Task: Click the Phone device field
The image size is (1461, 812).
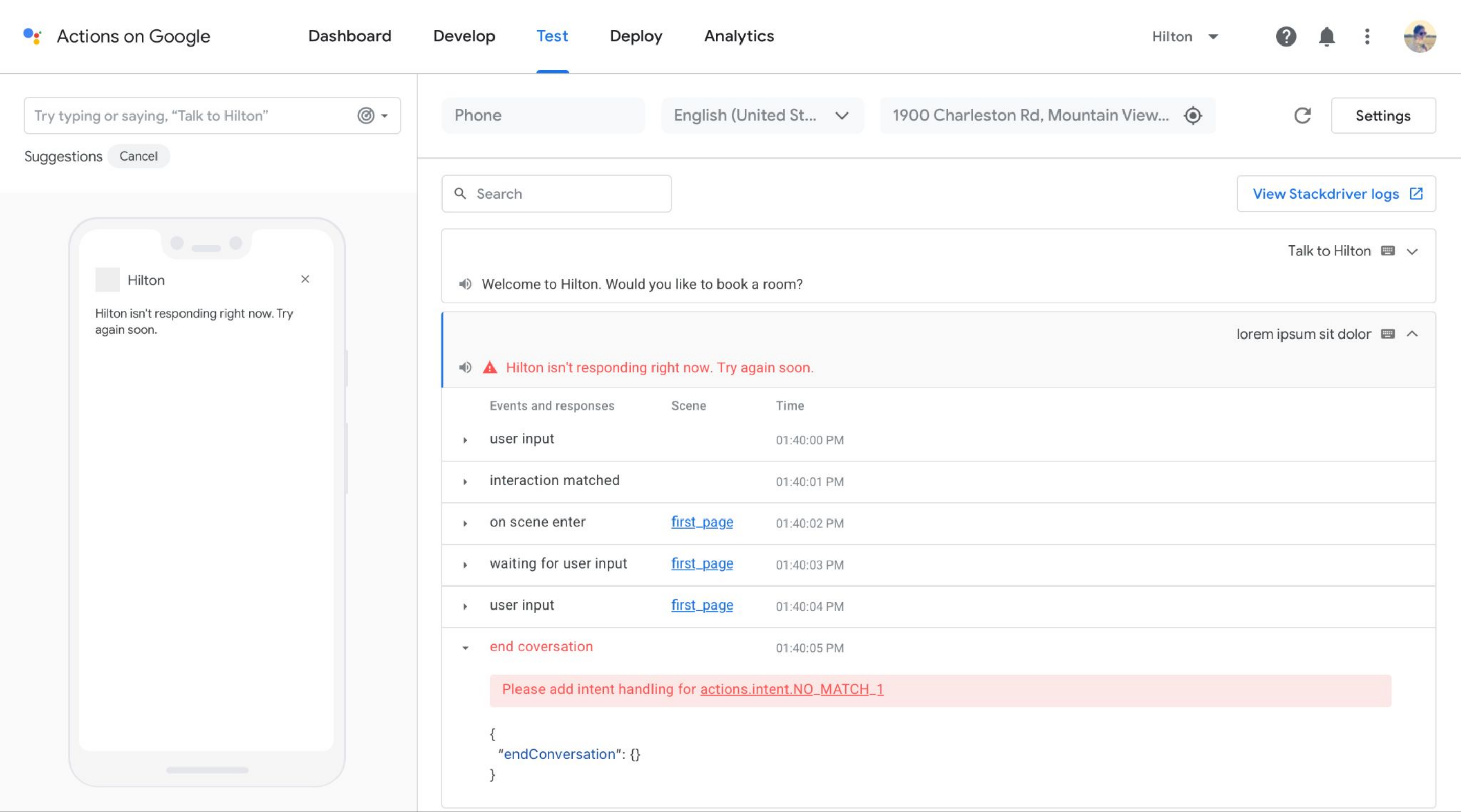Action: [x=544, y=116]
